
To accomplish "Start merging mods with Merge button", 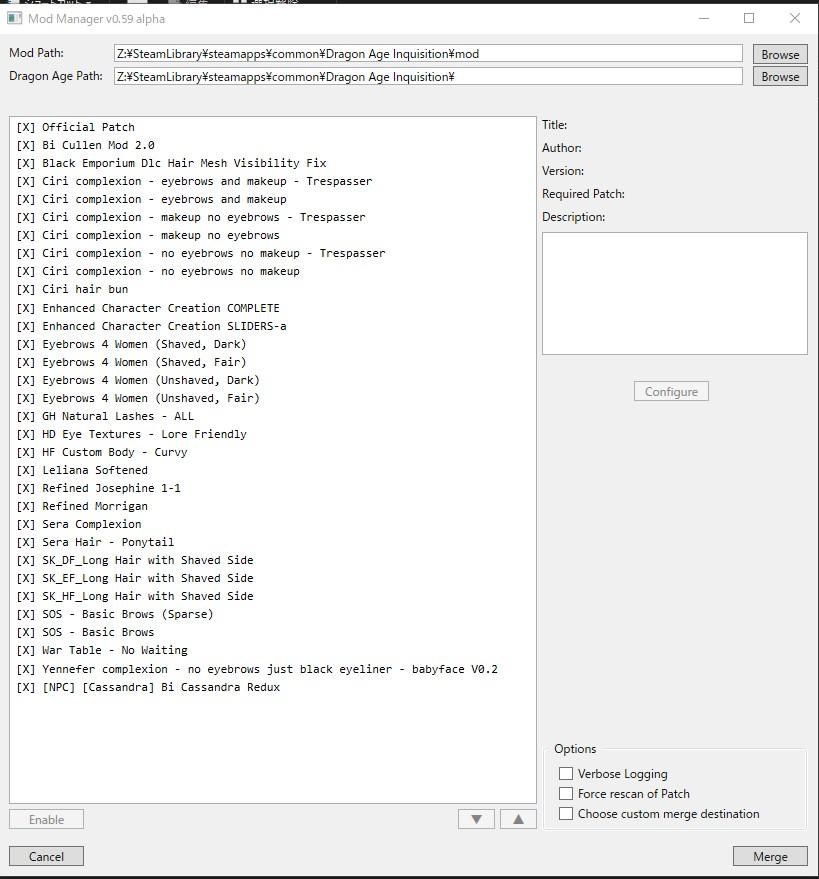I will [770, 856].
